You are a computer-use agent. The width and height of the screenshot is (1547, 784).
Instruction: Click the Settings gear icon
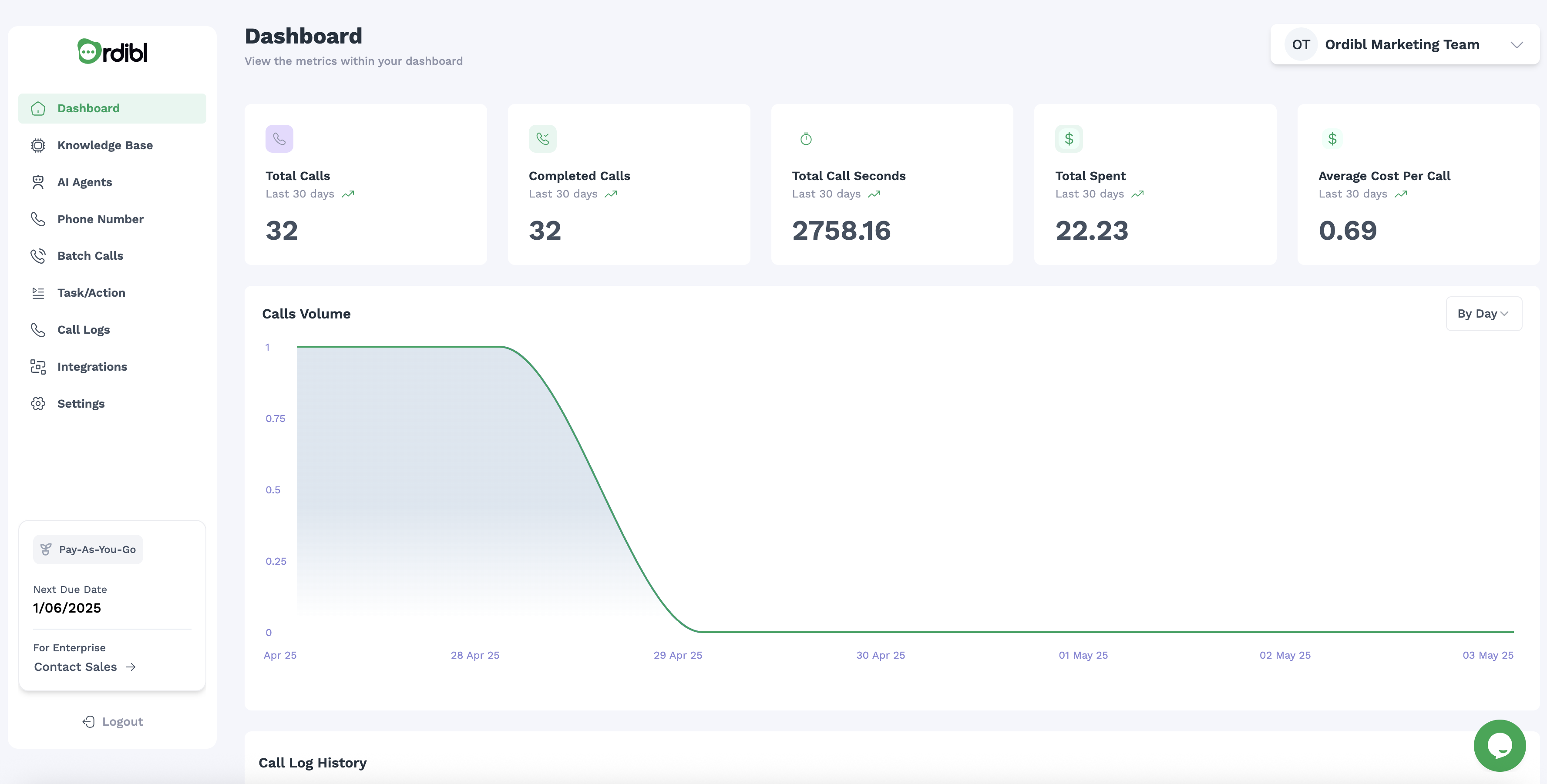click(38, 404)
